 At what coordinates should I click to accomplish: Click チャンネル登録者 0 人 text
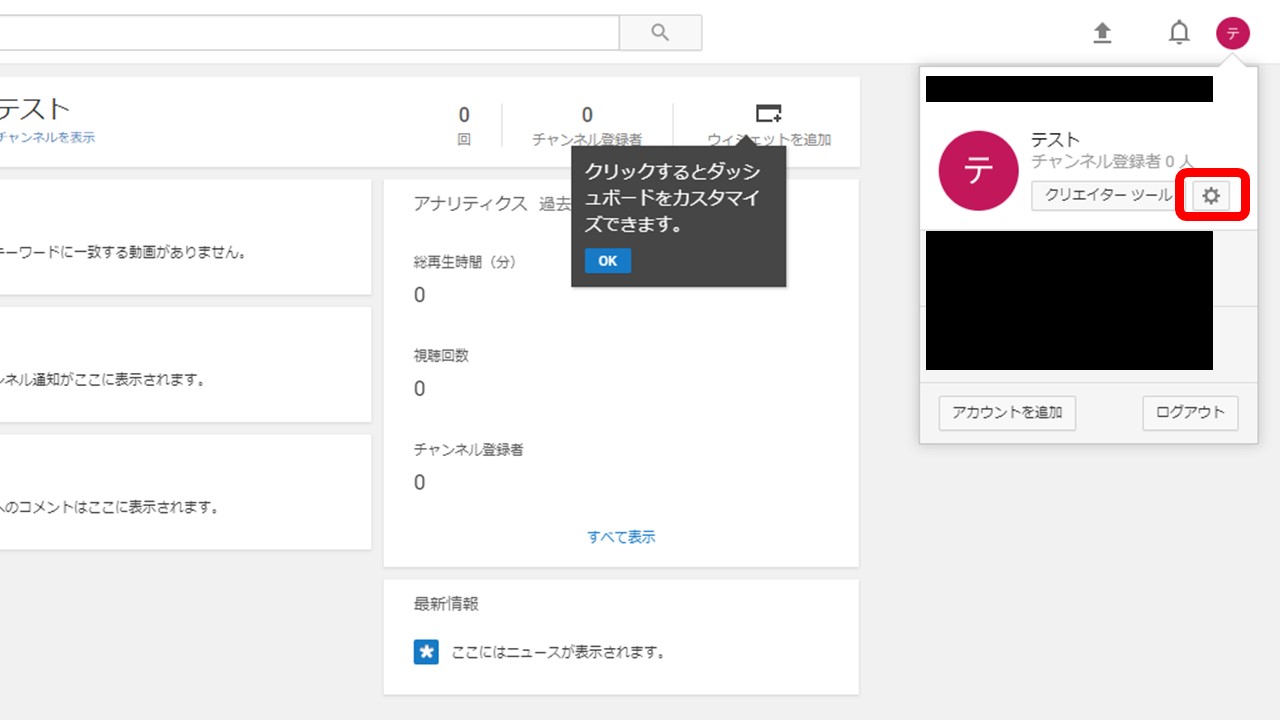coord(1112,161)
